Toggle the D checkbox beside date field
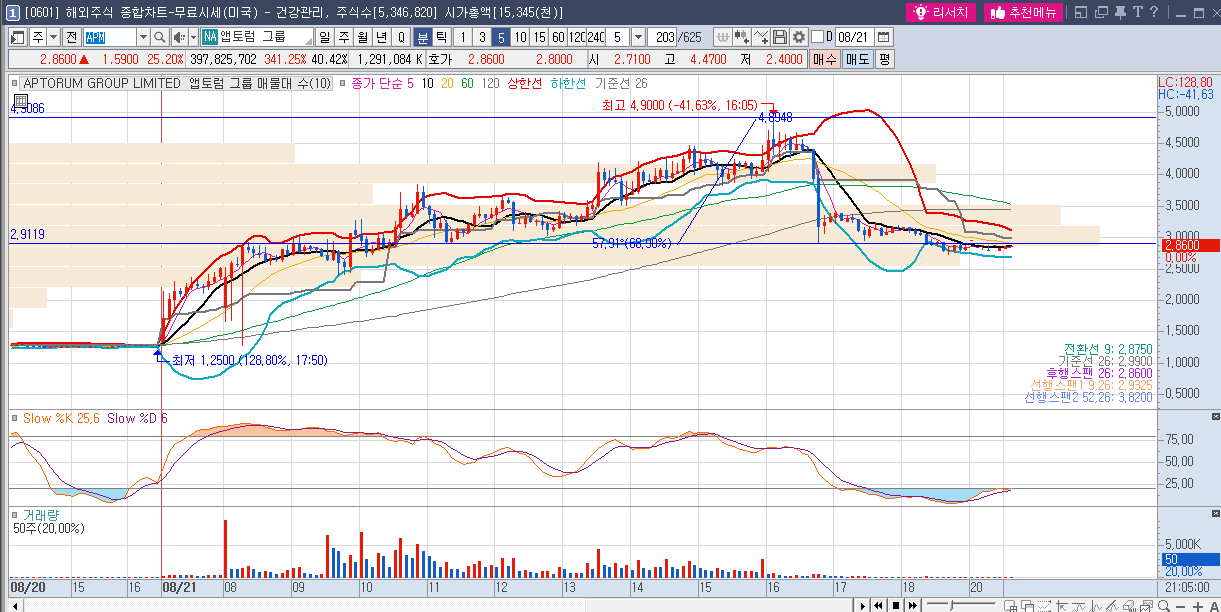This screenshot has height=612, width=1221. tap(817, 37)
